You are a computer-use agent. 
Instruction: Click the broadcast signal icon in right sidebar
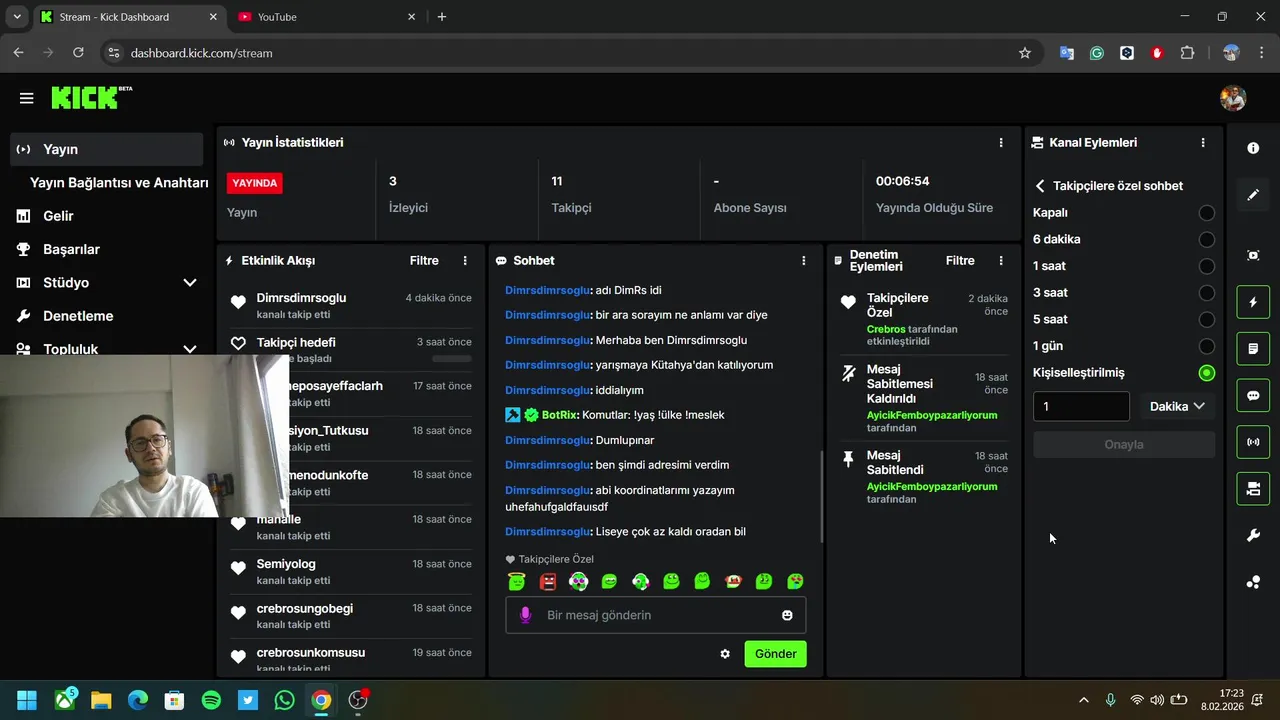1253,442
